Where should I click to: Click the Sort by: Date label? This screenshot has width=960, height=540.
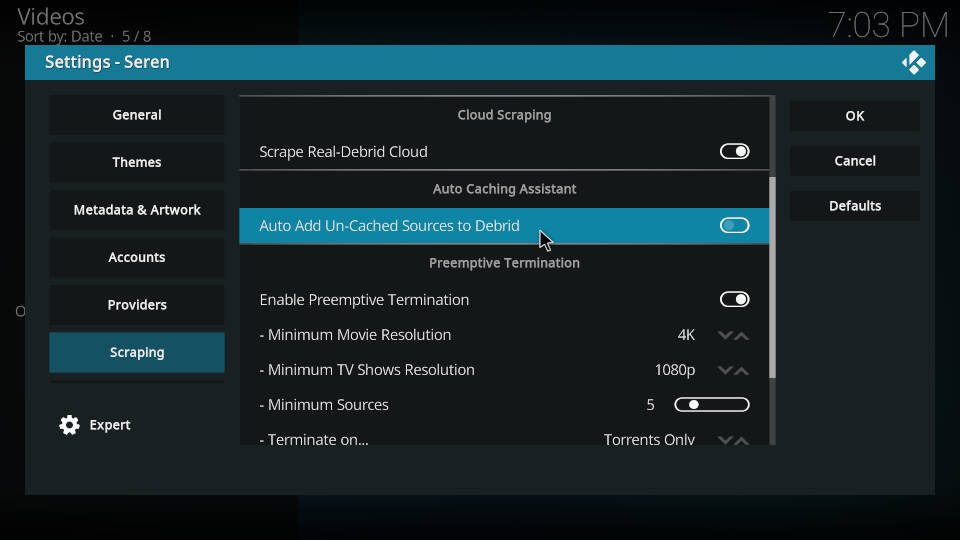(x=59, y=37)
